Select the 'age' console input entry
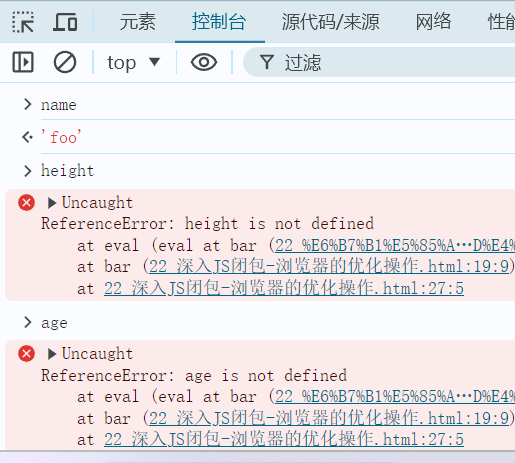Image resolution: width=515 pixels, height=463 pixels. pyautogui.click(x=54, y=323)
